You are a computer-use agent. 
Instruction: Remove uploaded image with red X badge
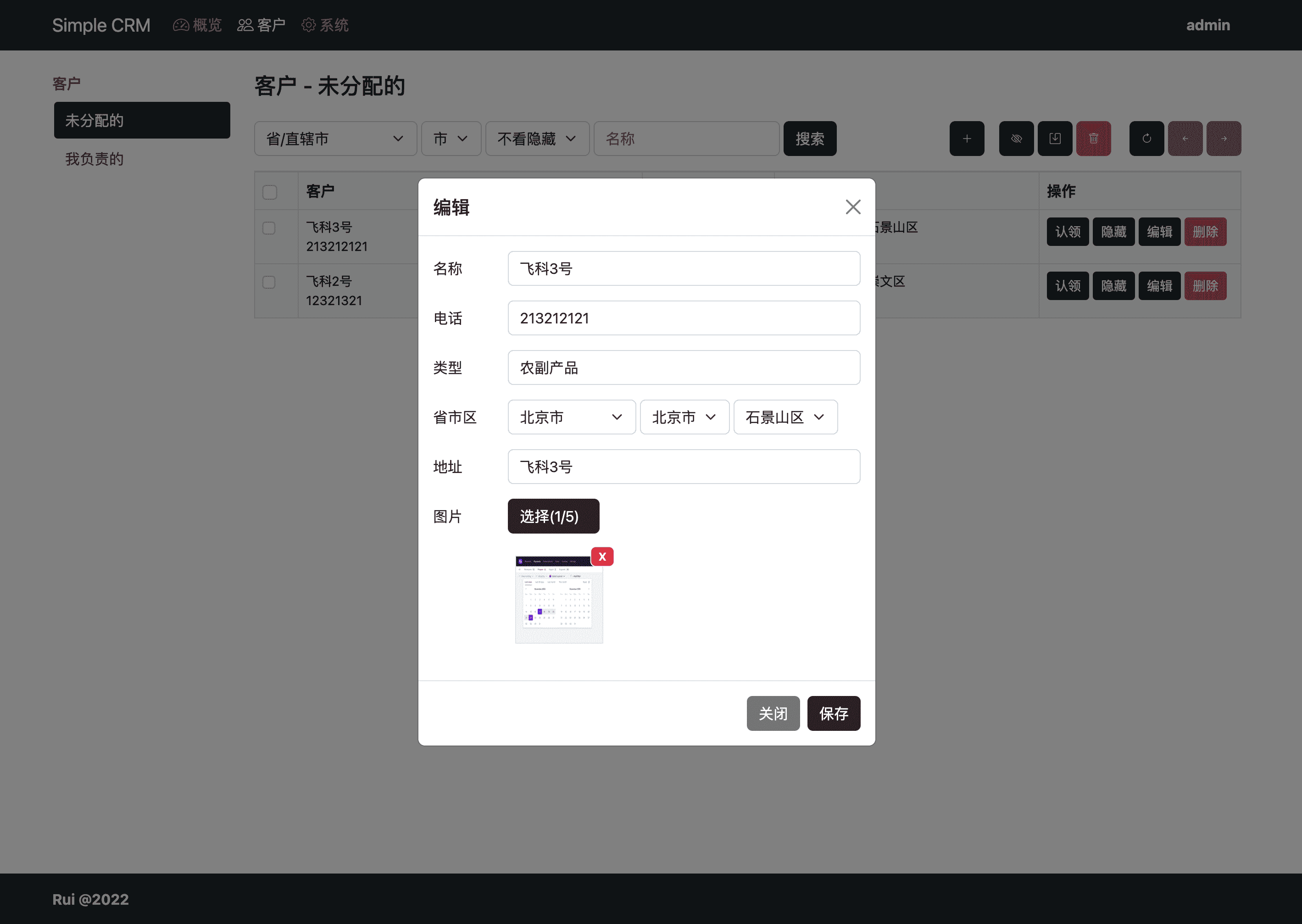602,557
